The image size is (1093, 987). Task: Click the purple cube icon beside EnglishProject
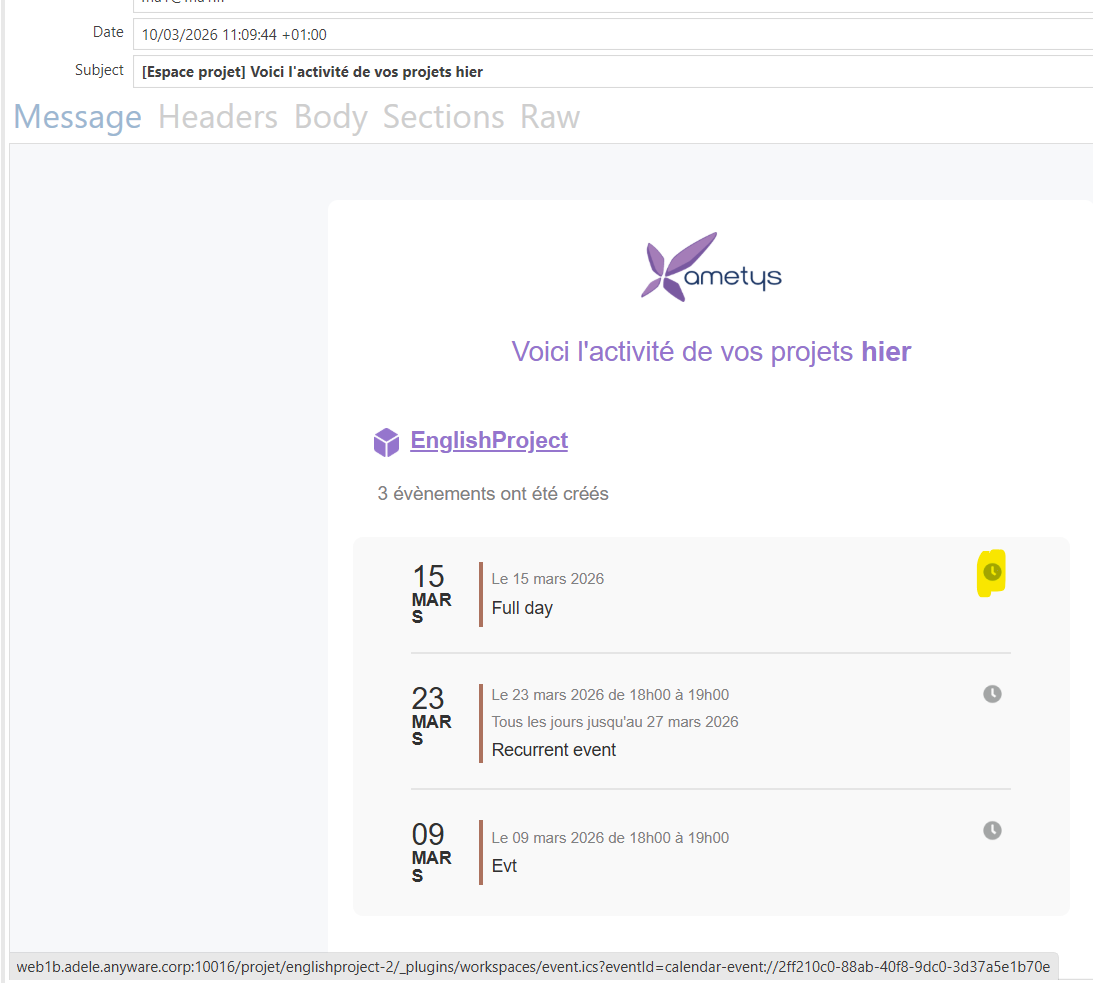pyautogui.click(x=386, y=442)
